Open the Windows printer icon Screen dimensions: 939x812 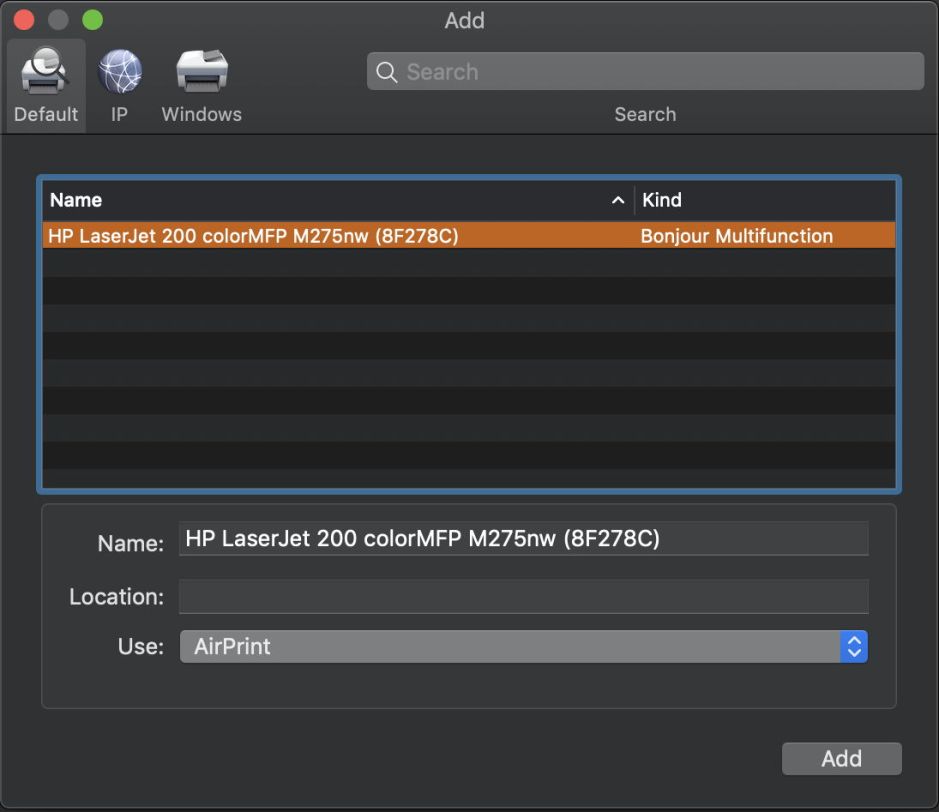[x=202, y=72]
